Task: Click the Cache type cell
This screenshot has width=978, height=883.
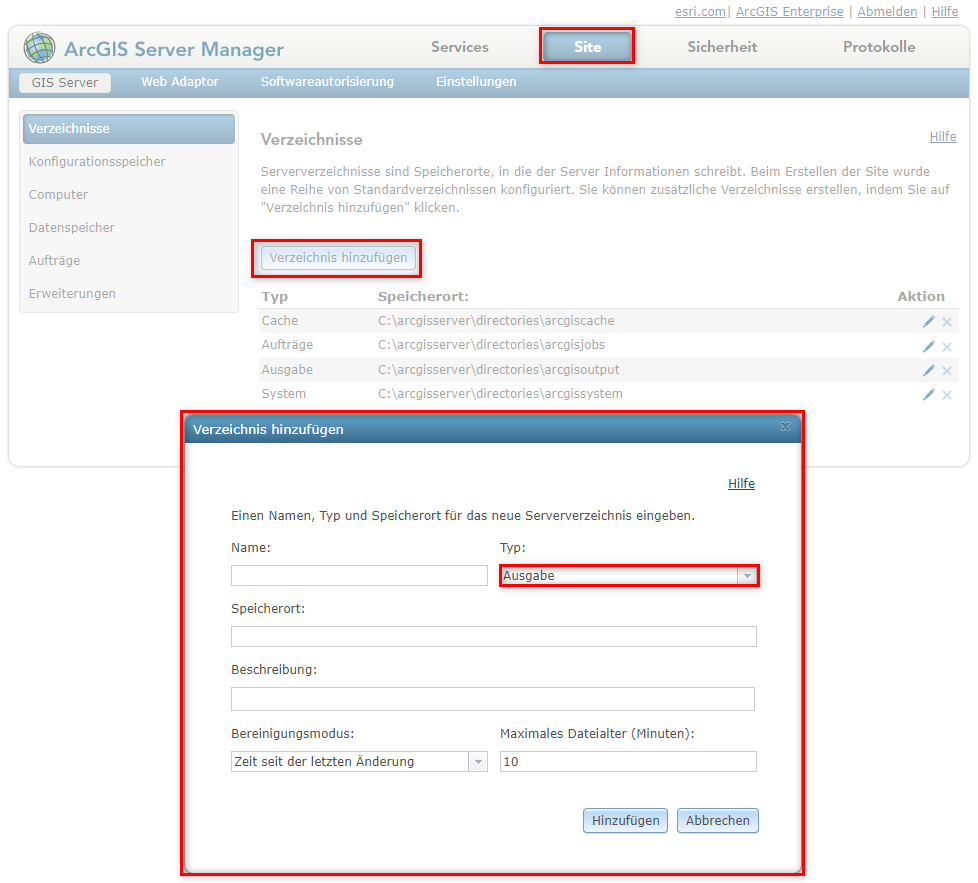Action: (280, 321)
